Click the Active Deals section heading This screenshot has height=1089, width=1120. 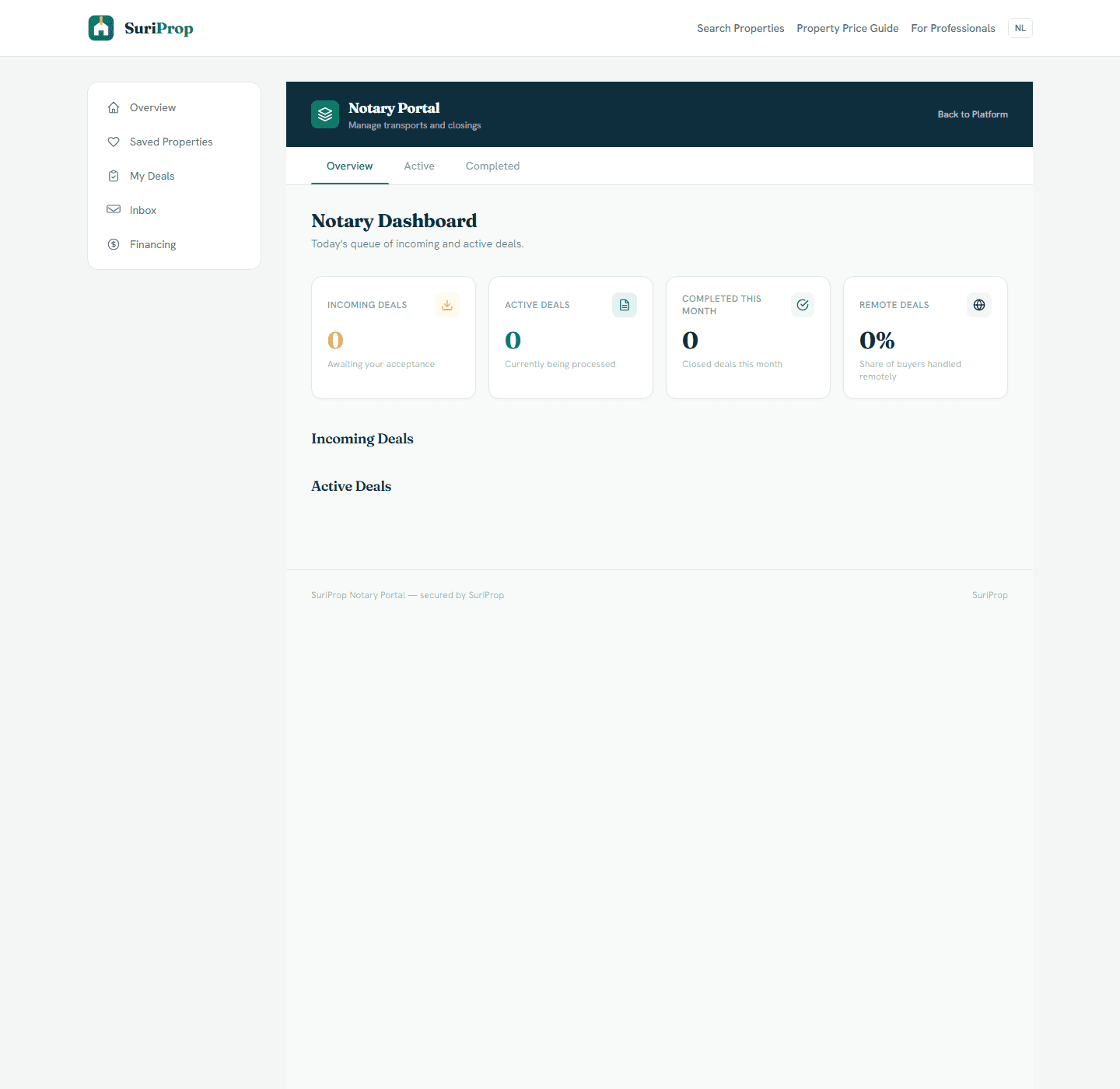tap(352, 486)
